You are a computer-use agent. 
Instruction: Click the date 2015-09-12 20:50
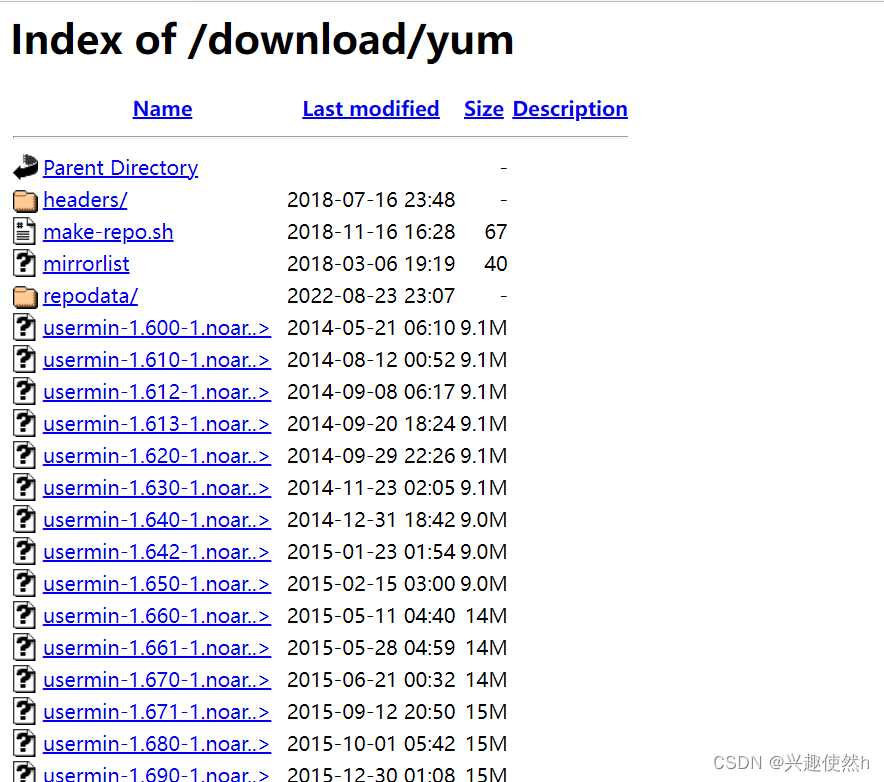(371, 712)
